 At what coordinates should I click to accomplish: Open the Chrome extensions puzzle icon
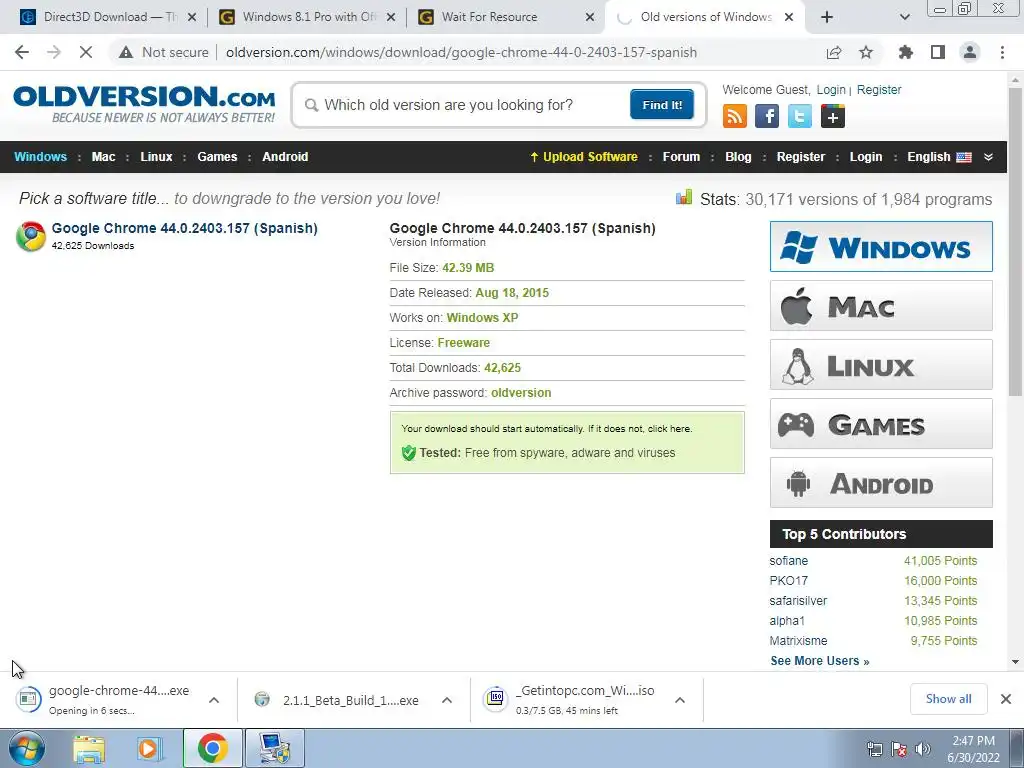click(x=906, y=52)
